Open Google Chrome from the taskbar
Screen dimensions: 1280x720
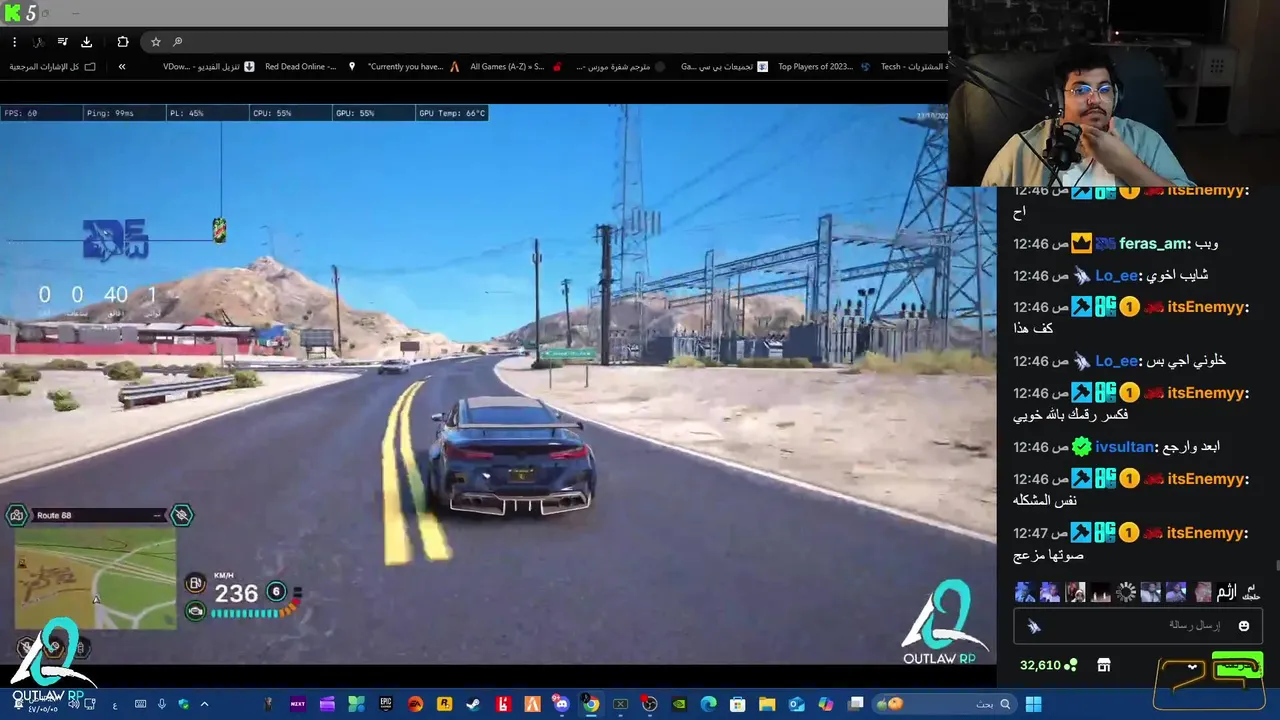click(591, 704)
